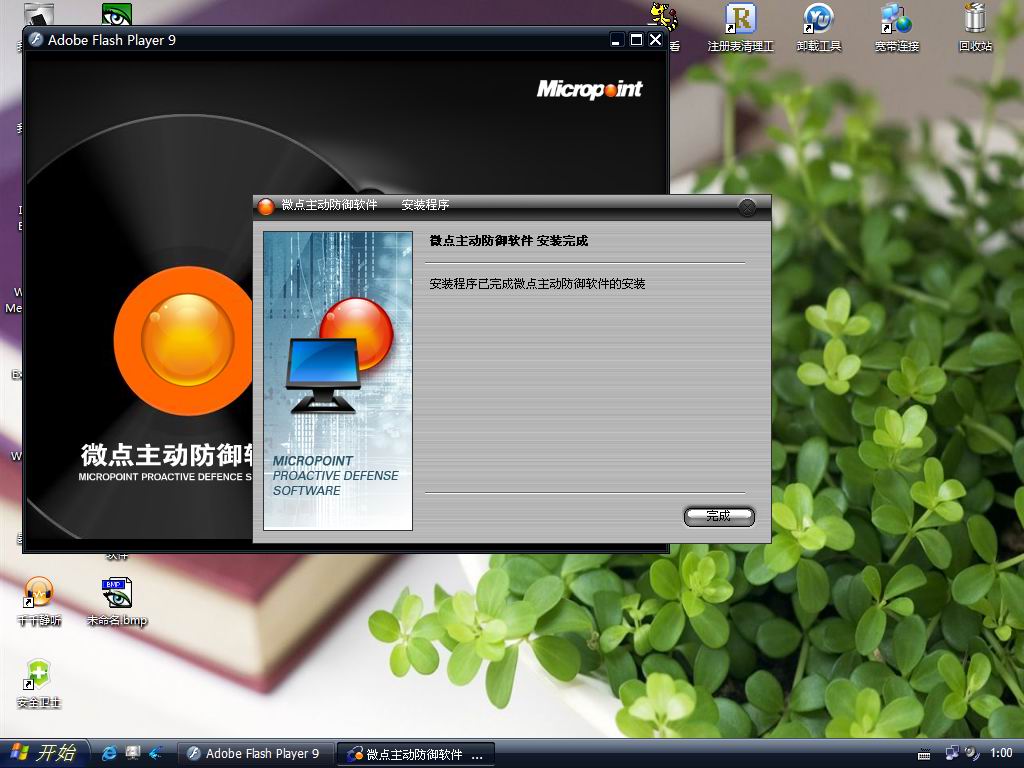Click 'MICROPOINT PROACTIVE DEFENSE SOFTWARE' in installer sidebar
The image size is (1024, 768).
tap(335, 475)
